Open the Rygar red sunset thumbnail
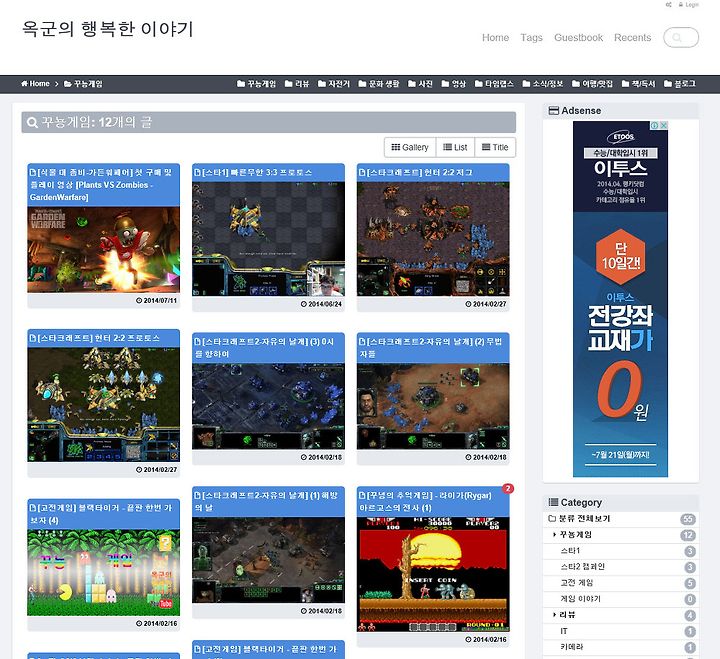Viewport: 720px width, 659px height. 433,575
